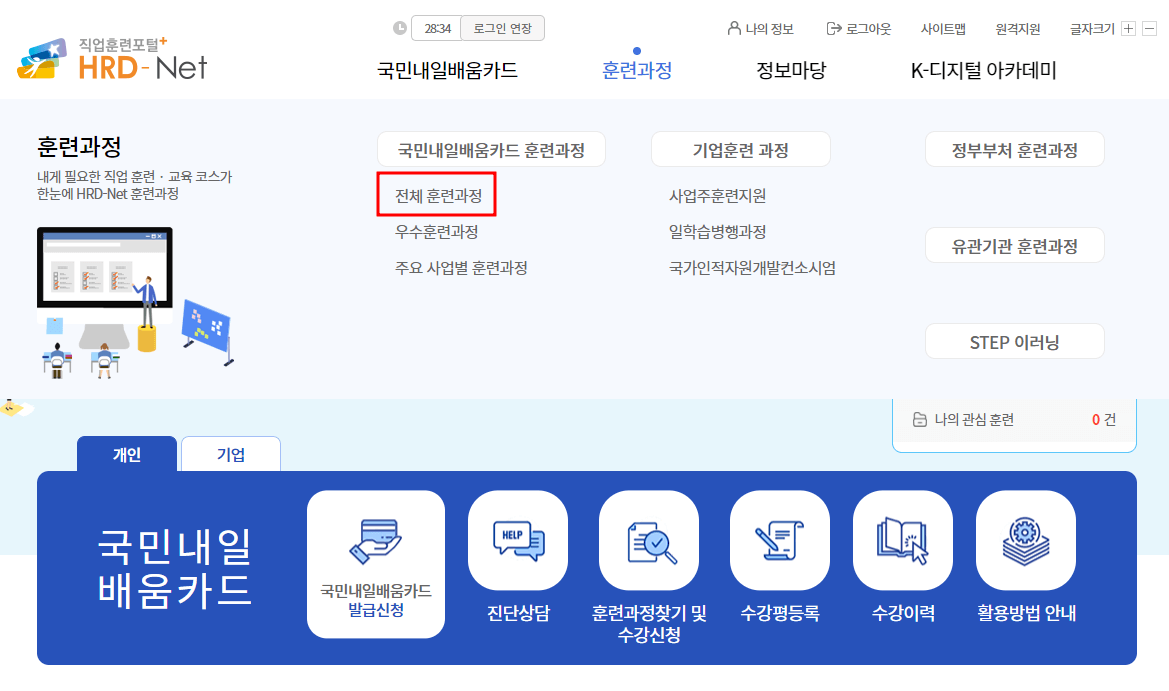Screen dimensions: 1169x691
Task: Open the 정보마당 menu
Action: (x=788, y=70)
